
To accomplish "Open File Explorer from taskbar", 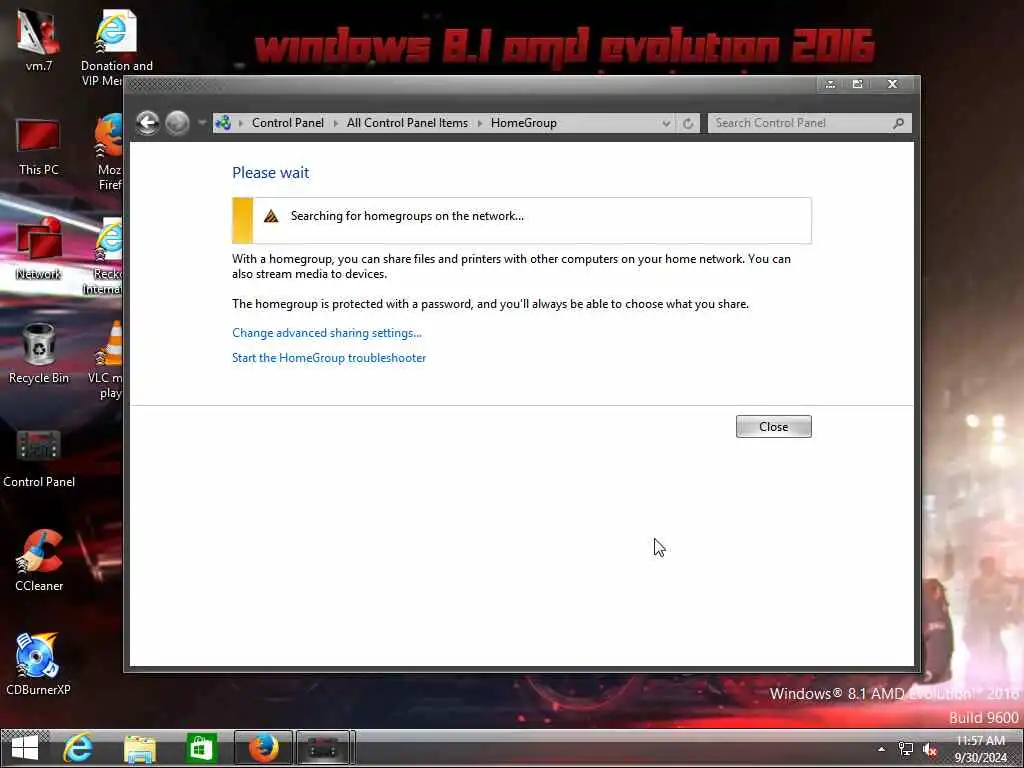I will coord(140,748).
